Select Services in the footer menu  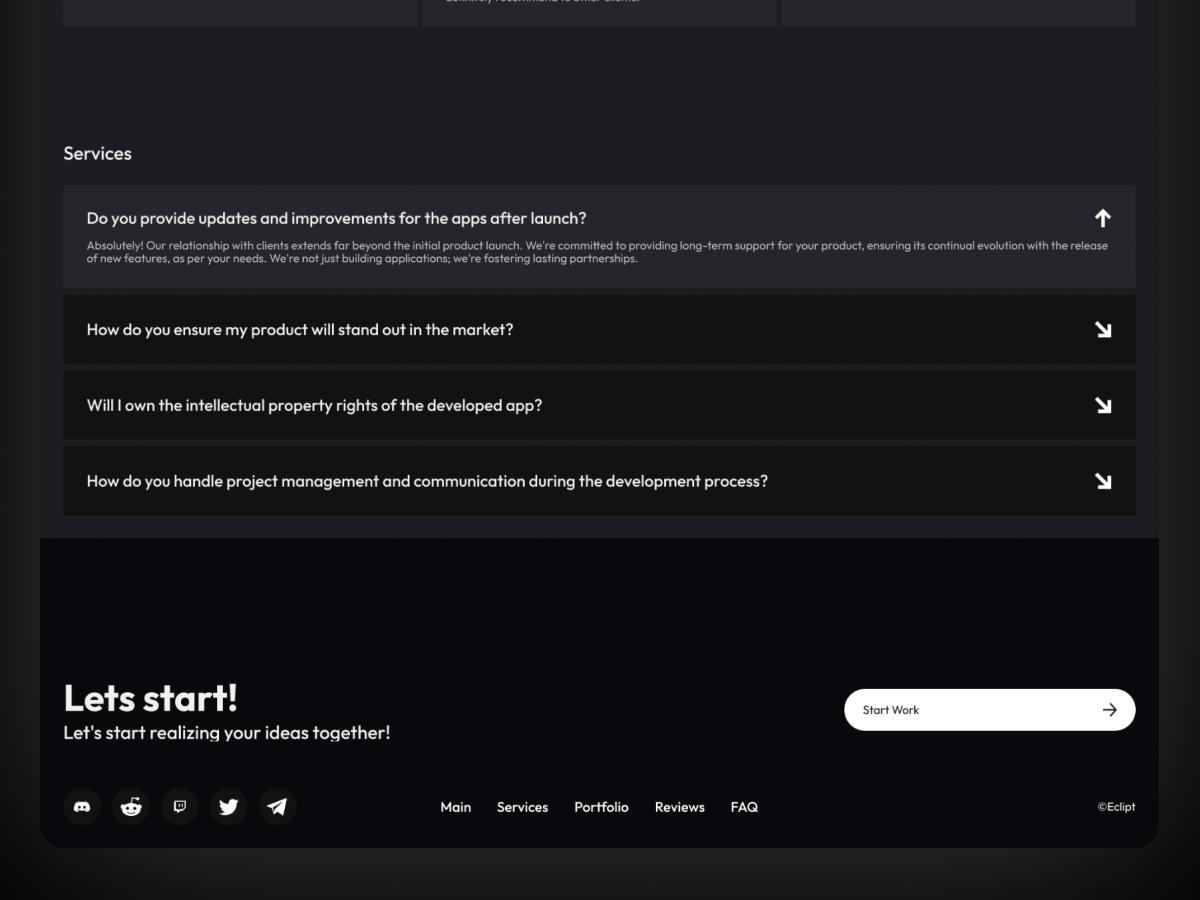522,807
